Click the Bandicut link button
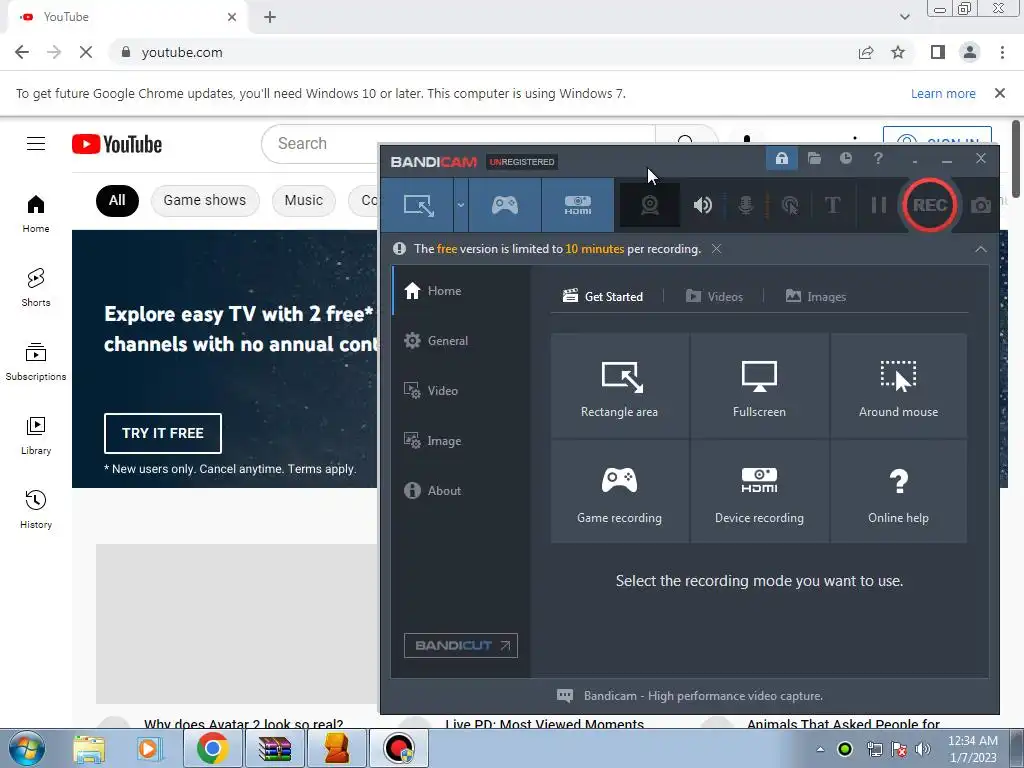Viewport: 1024px width, 768px height. point(461,646)
